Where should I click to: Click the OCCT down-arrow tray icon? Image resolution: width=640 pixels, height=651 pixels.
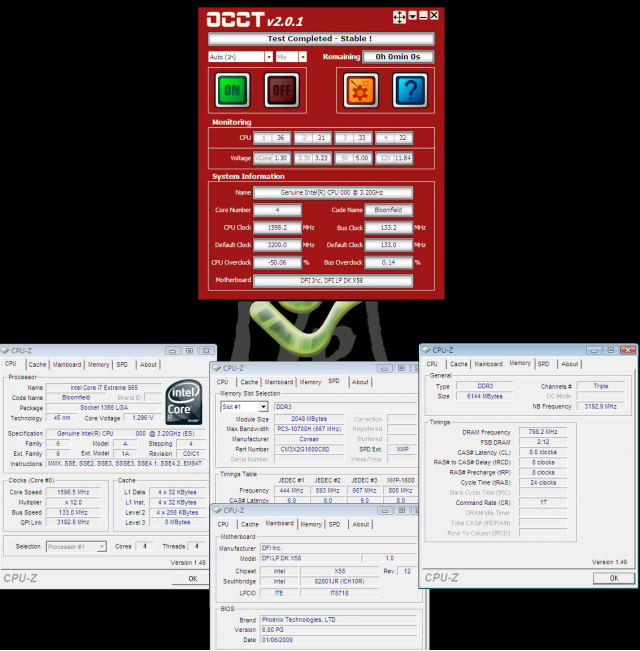(413, 16)
